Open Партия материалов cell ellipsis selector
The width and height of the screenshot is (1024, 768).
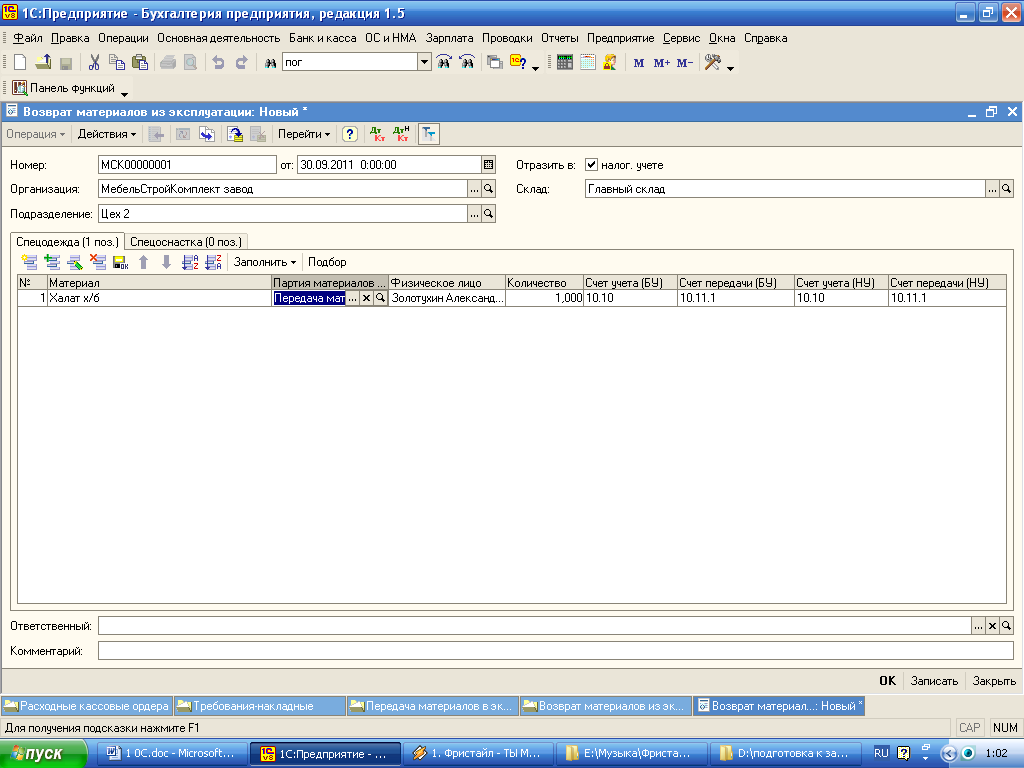352,298
